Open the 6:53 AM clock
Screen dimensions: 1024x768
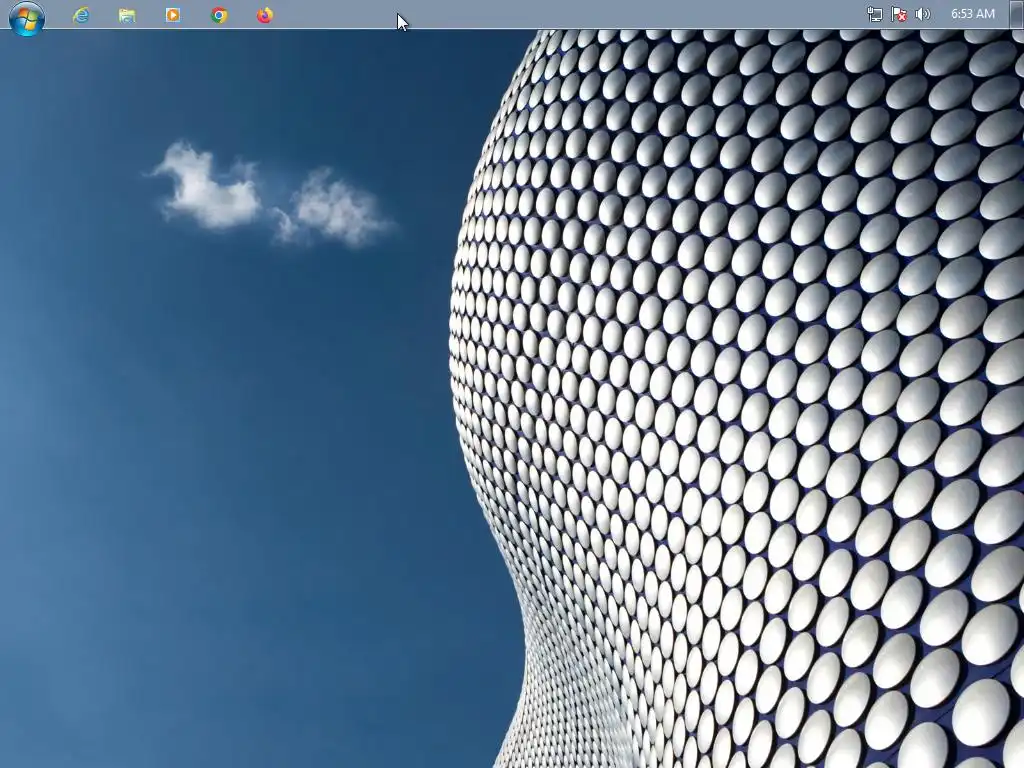coord(972,14)
